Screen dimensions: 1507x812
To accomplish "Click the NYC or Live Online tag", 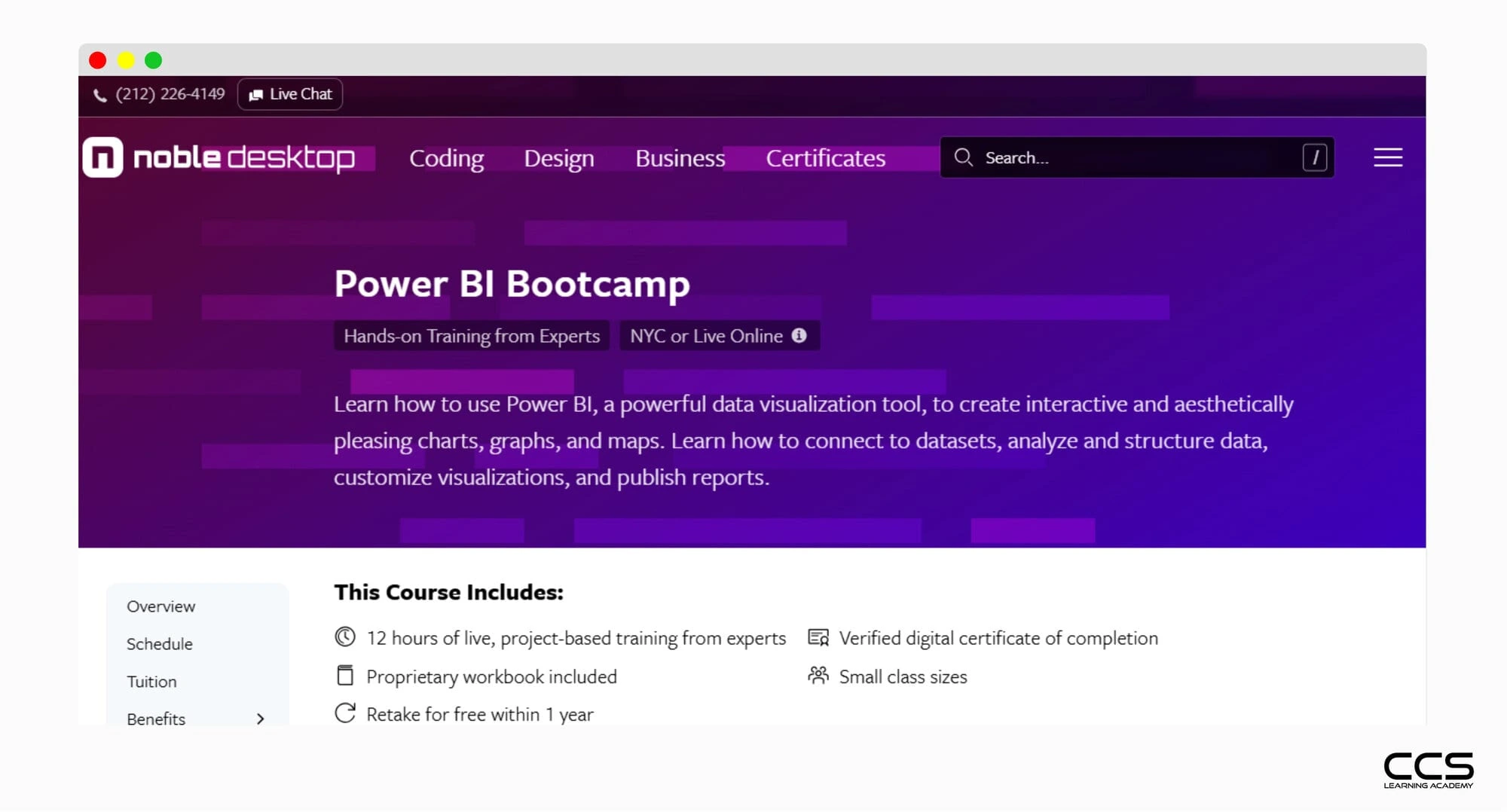I will [720, 336].
